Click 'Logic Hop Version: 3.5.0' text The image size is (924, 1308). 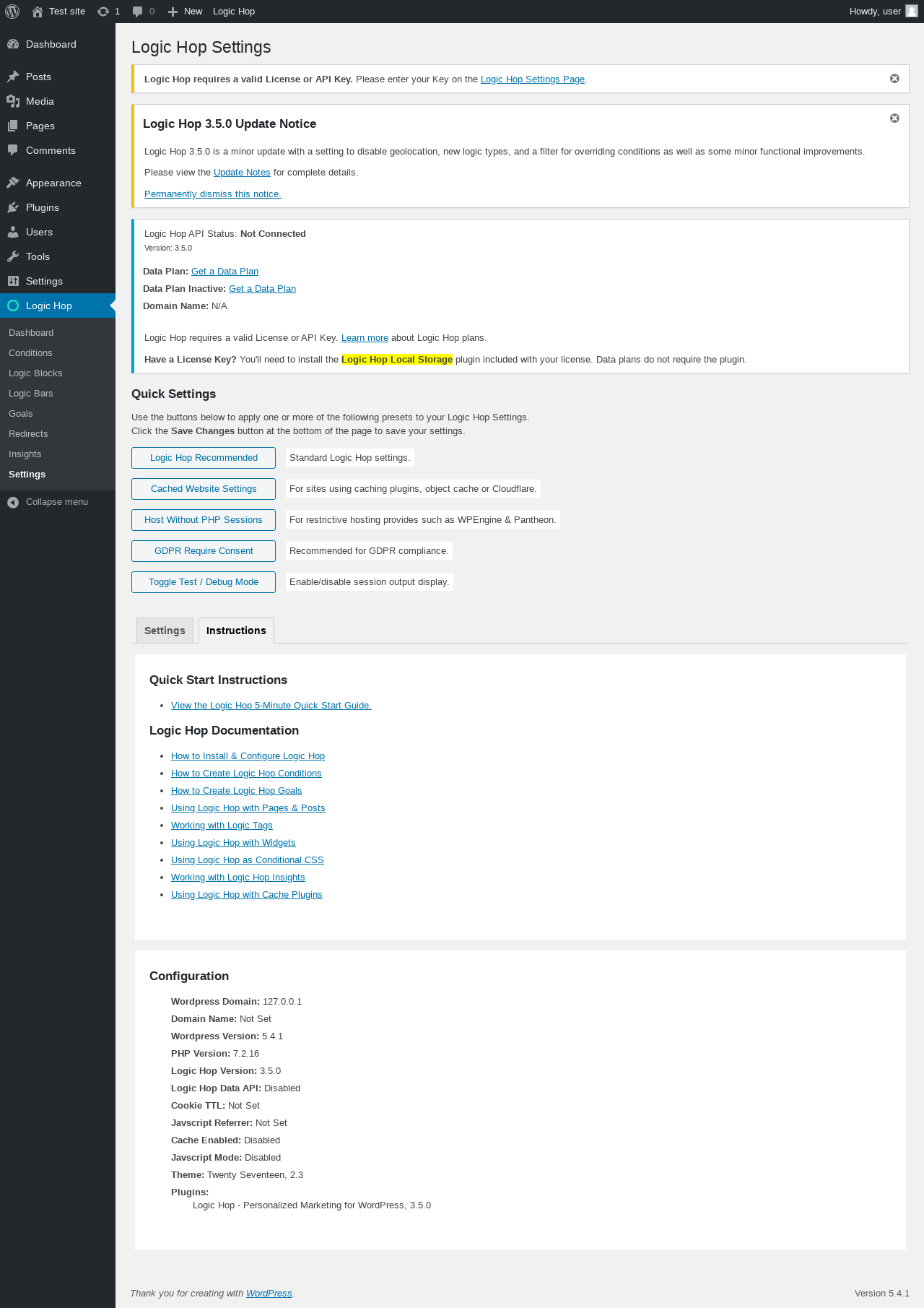click(x=226, y=1071)
